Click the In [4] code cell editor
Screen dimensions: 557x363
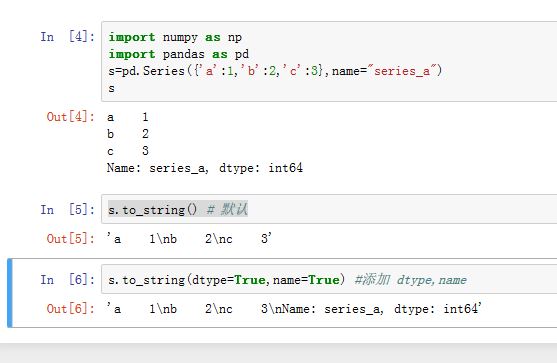pos(329,61)
